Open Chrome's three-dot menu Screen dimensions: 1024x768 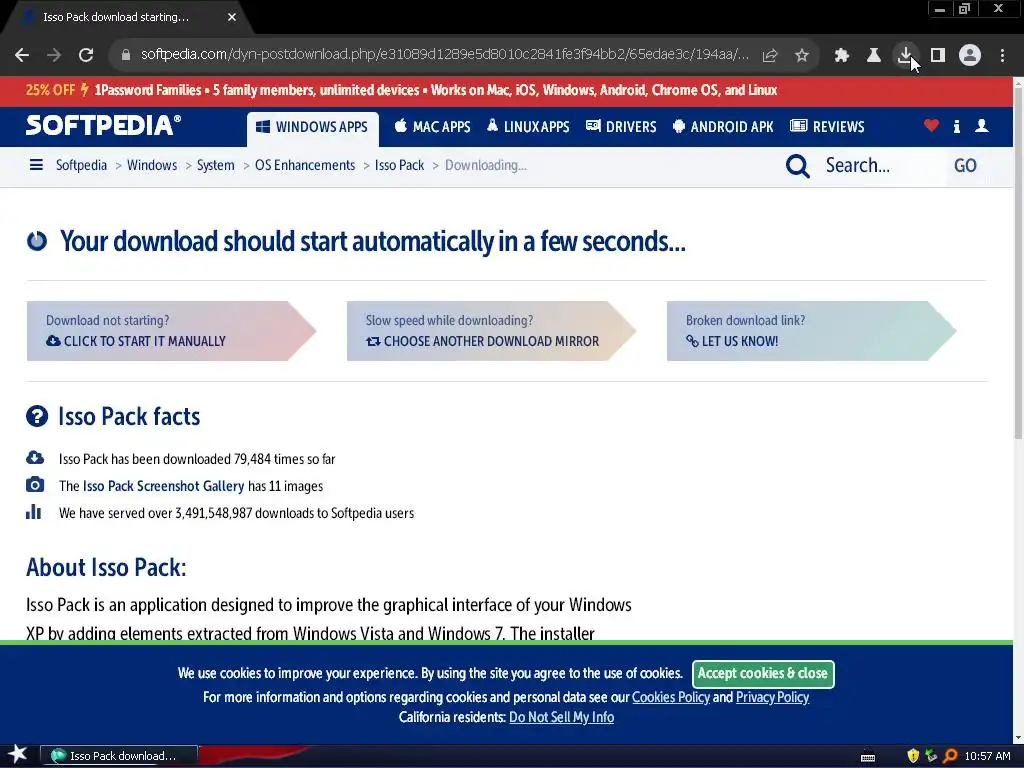1002,56
